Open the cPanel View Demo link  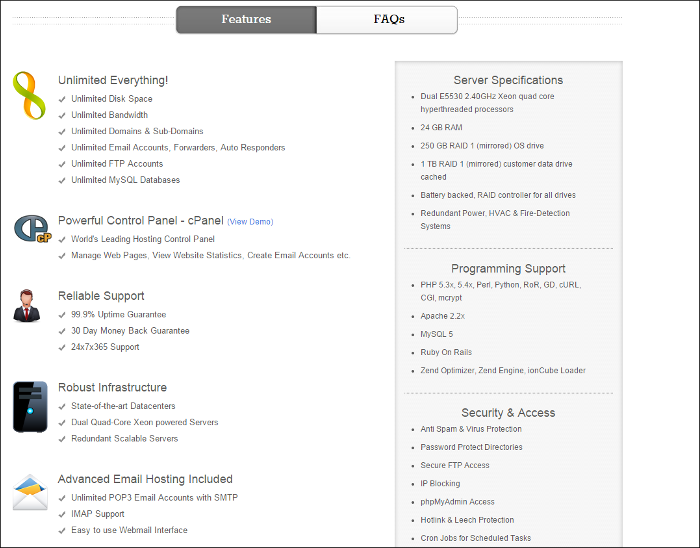coord(250,221)
